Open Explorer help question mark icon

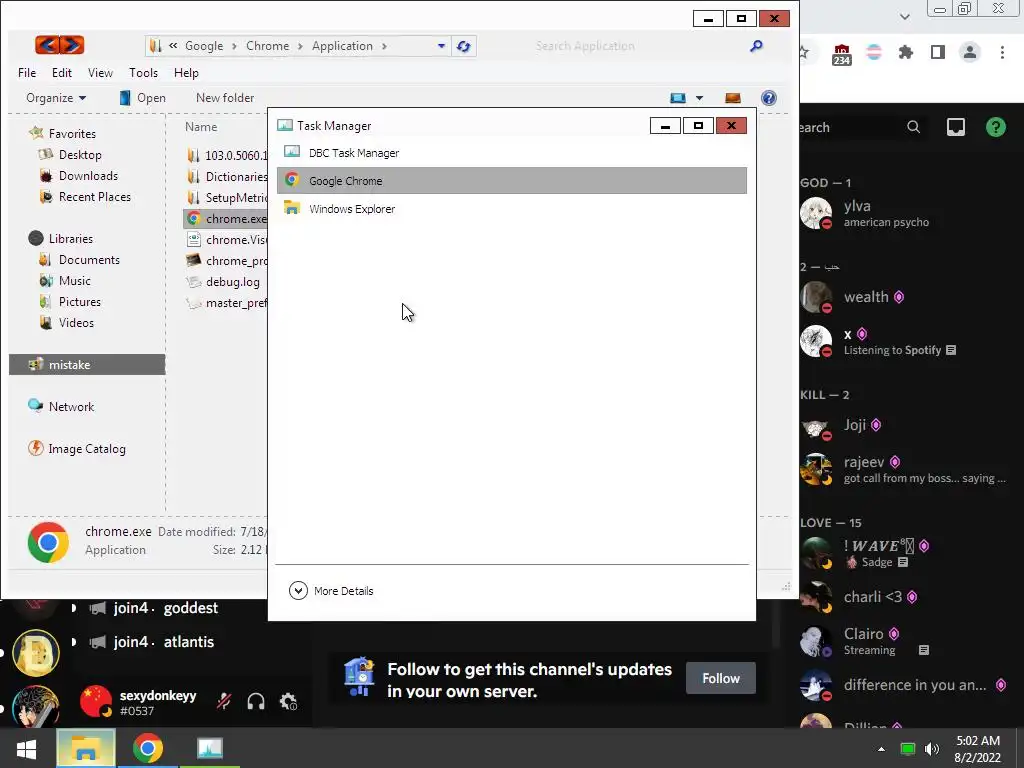(769, 98)
